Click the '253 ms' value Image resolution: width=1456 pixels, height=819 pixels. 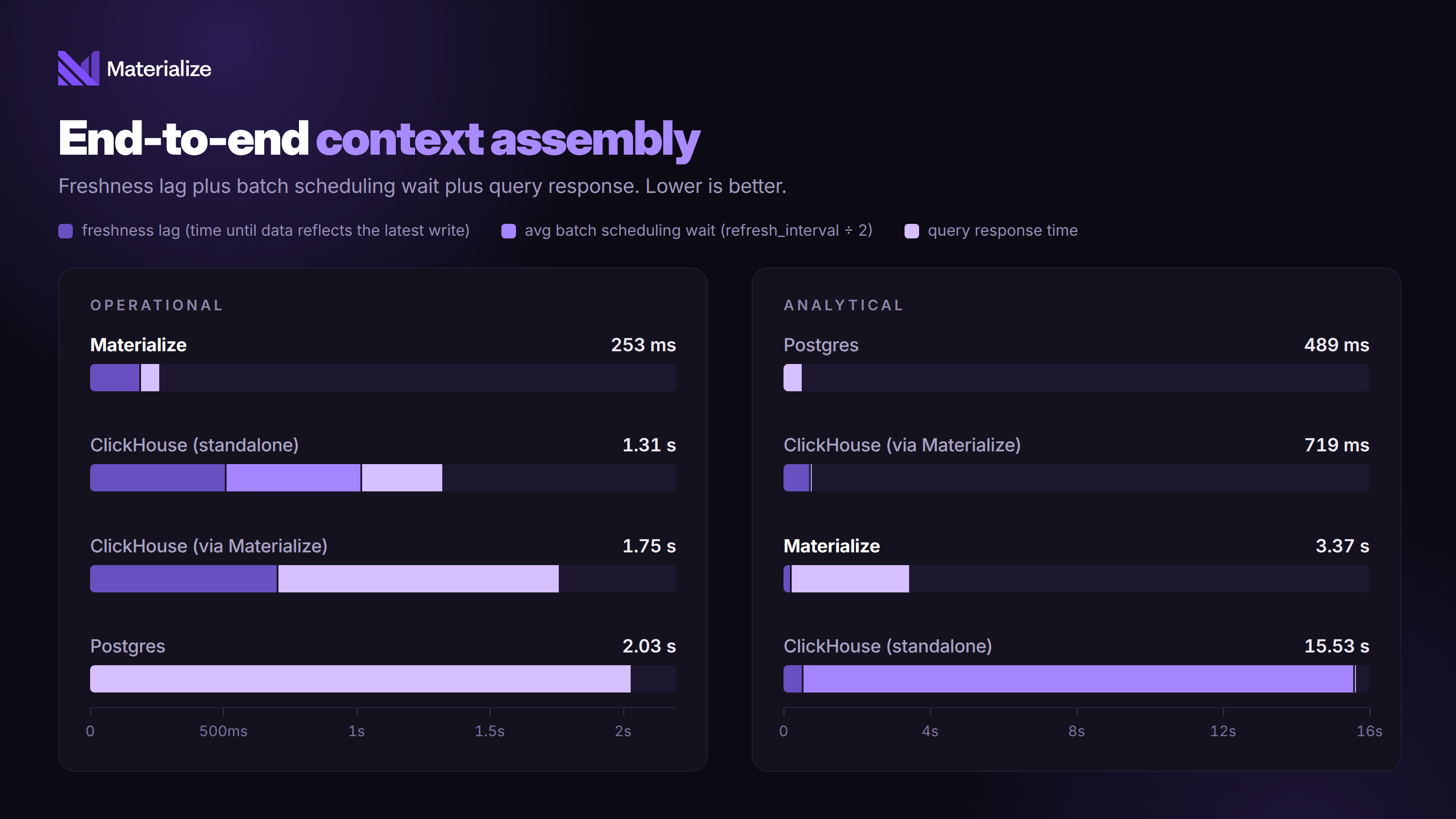point(643,345)
